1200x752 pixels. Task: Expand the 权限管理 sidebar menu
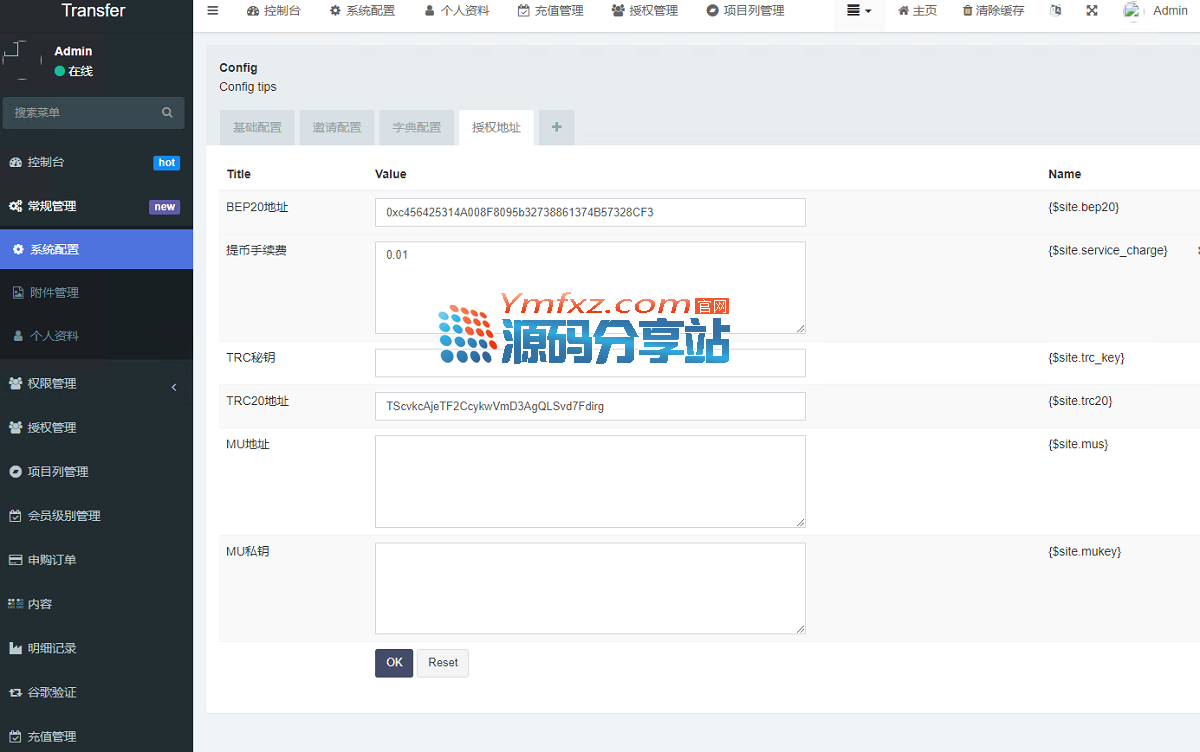point(96,384)
